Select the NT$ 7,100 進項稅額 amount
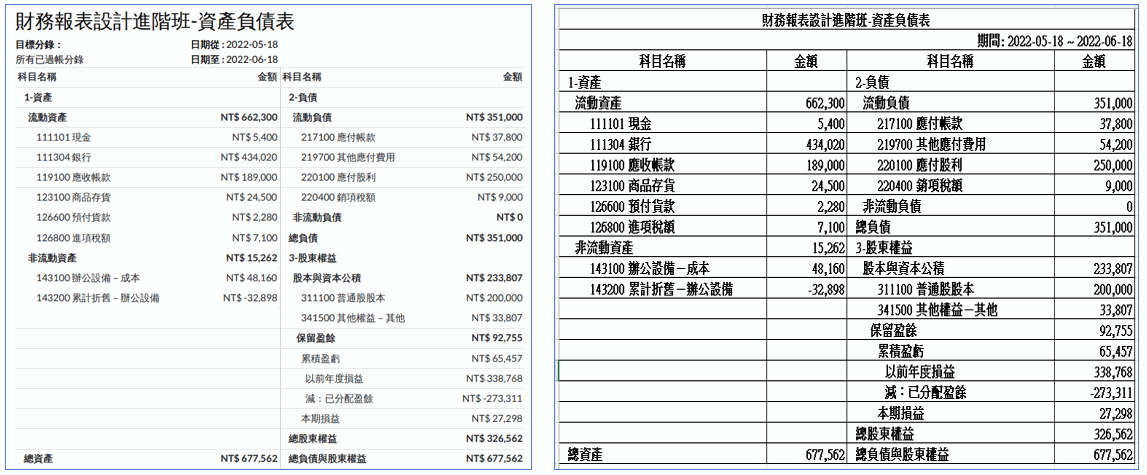 [255, 237]
